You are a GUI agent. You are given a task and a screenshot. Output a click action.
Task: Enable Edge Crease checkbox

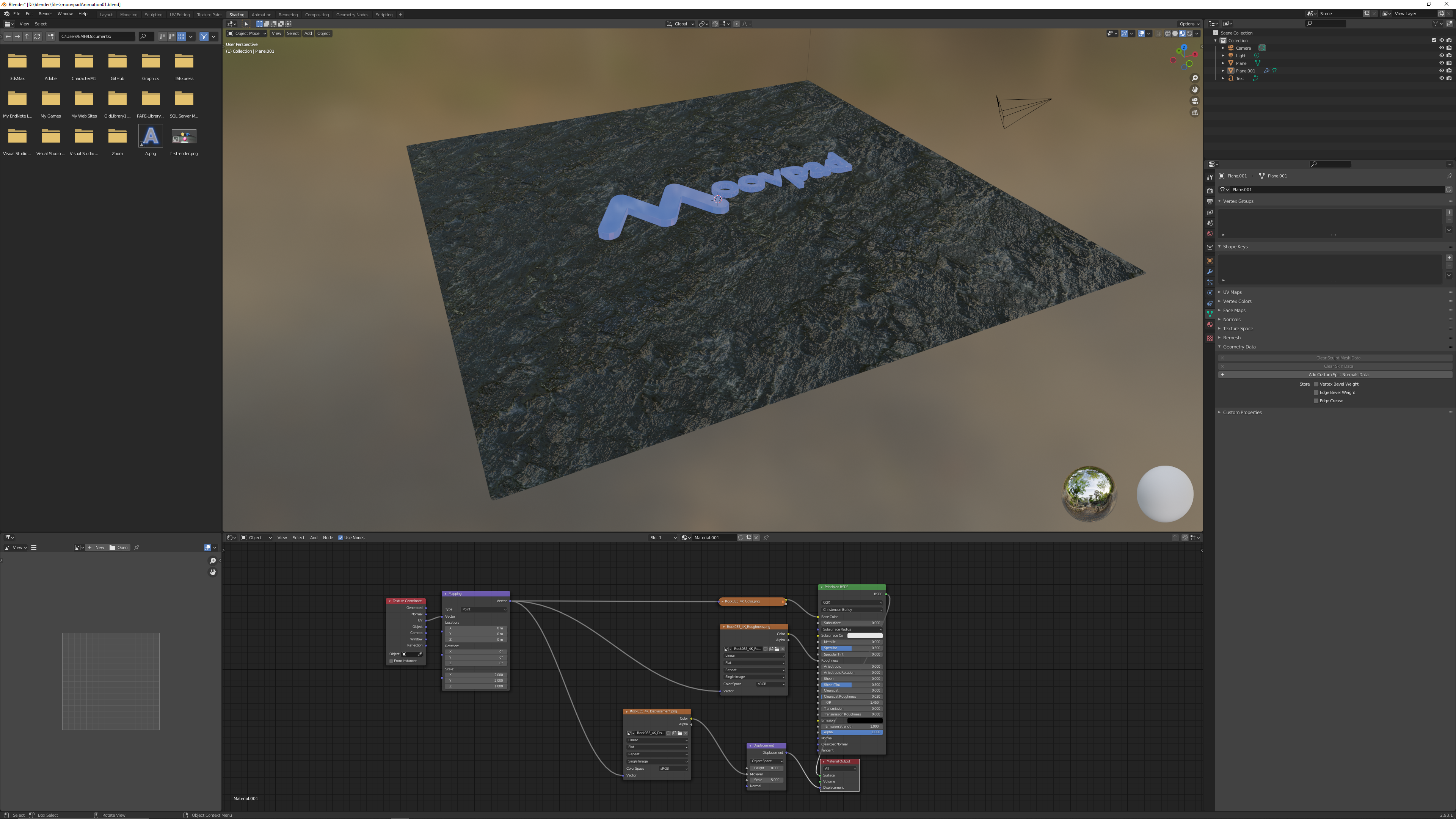pyautogui.click(x=1316, y=401)
